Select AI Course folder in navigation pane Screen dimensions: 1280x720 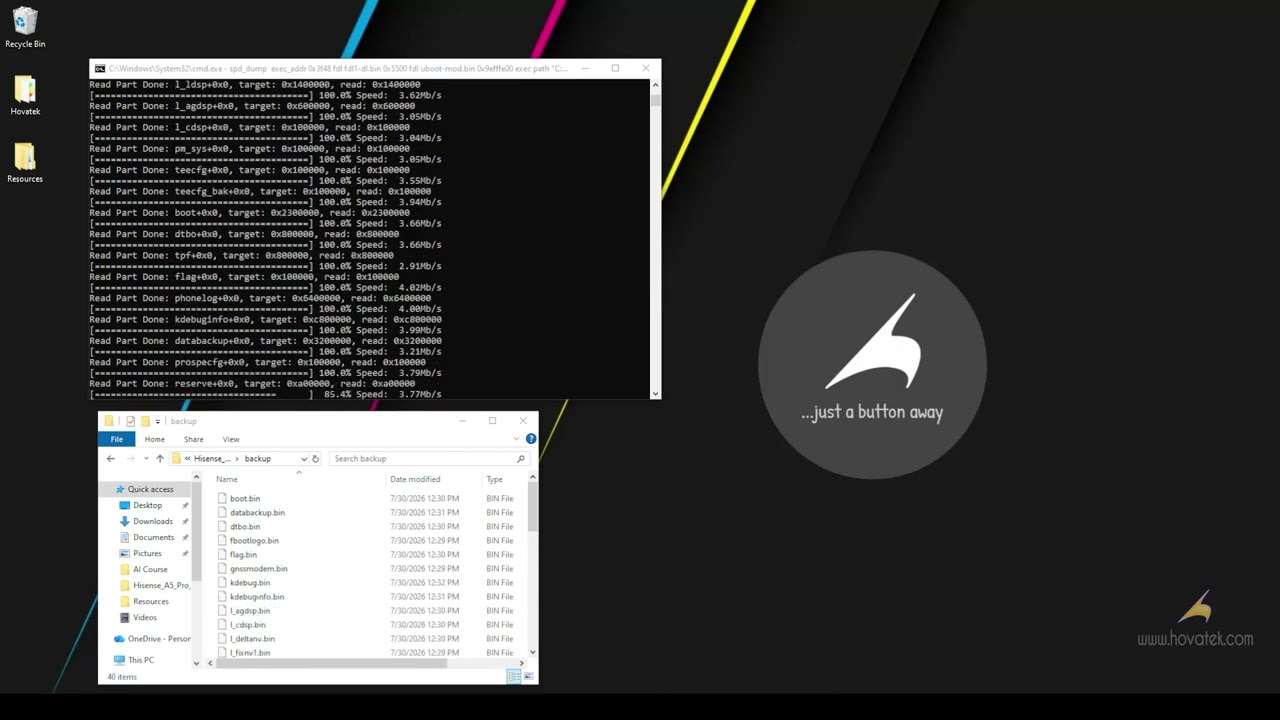(144, 569)
